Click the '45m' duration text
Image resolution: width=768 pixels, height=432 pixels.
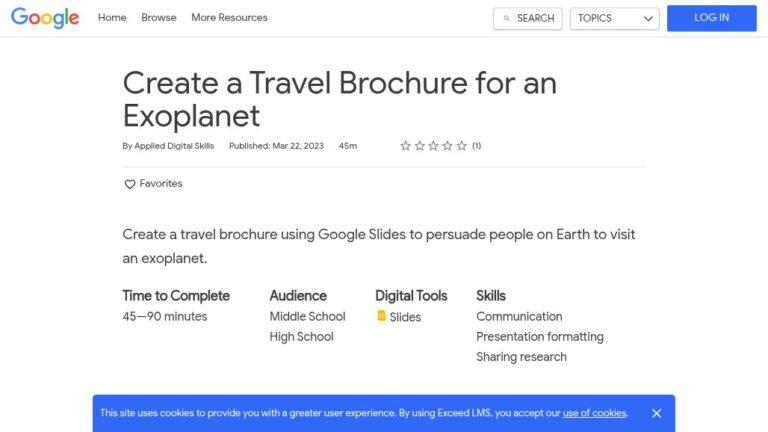click(348, 146)
